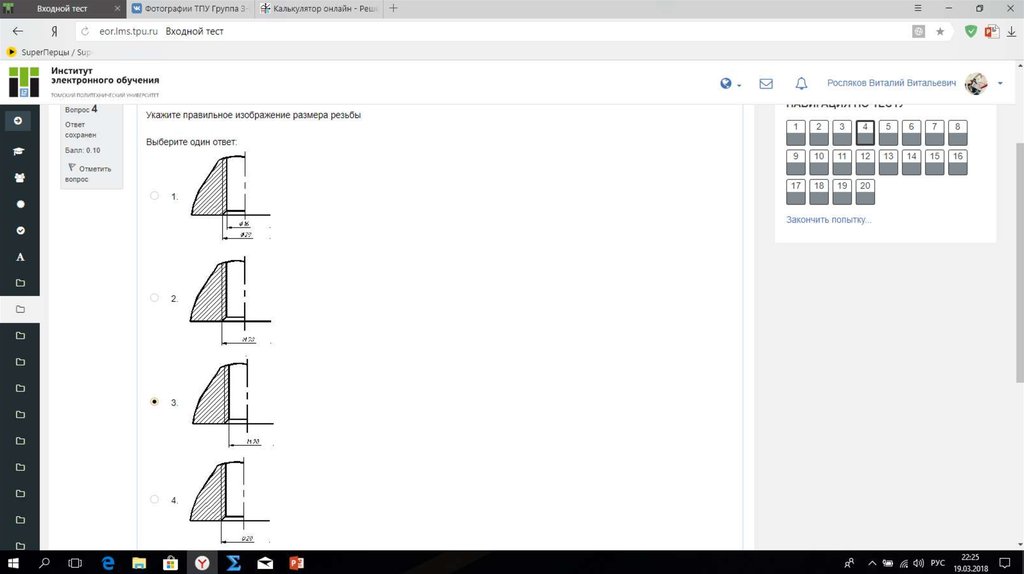Select answer option 4 radio button

tap(154, 499)
